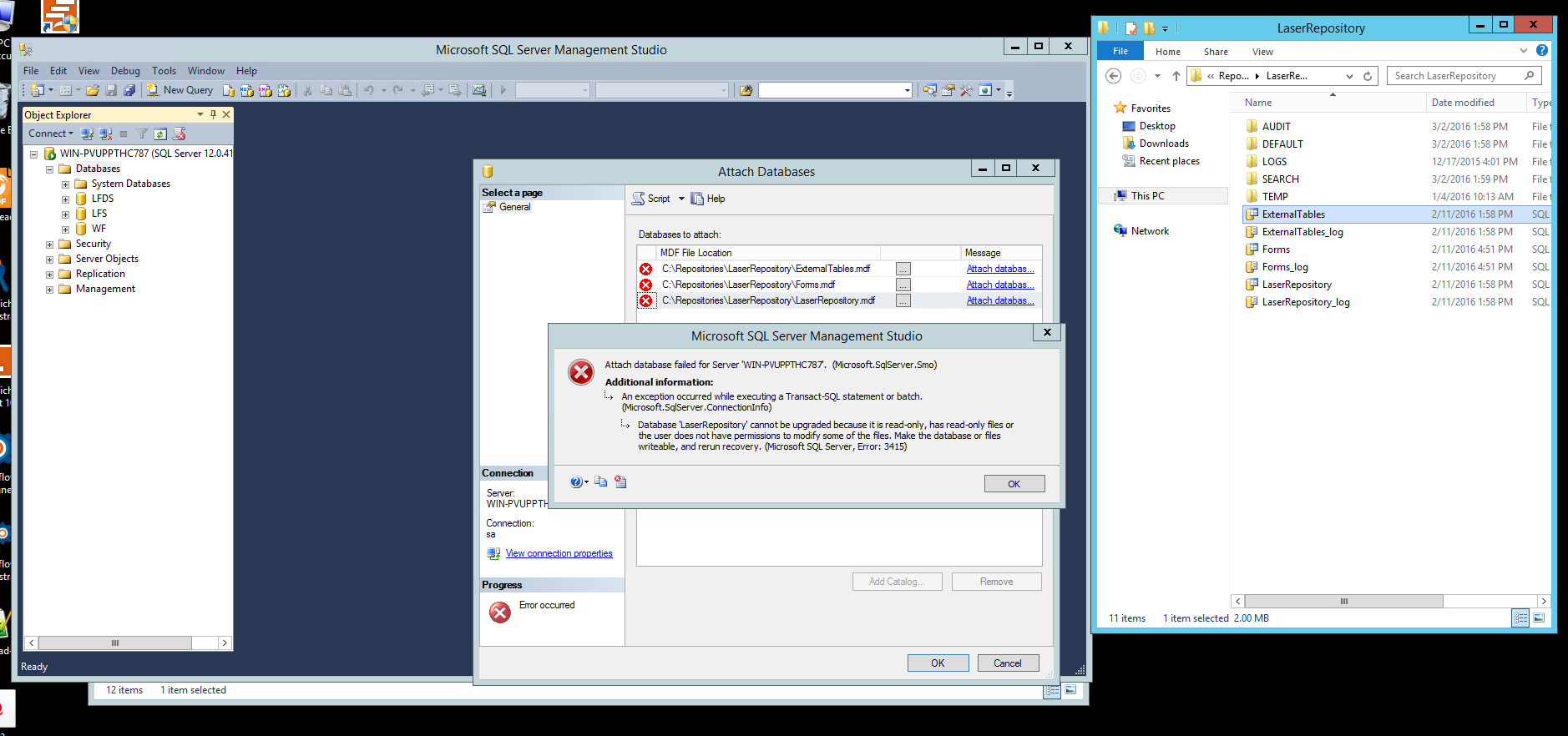Click the Find in Files binoculars icon
The image size is (1568, 736).
(x=746, y=90)
